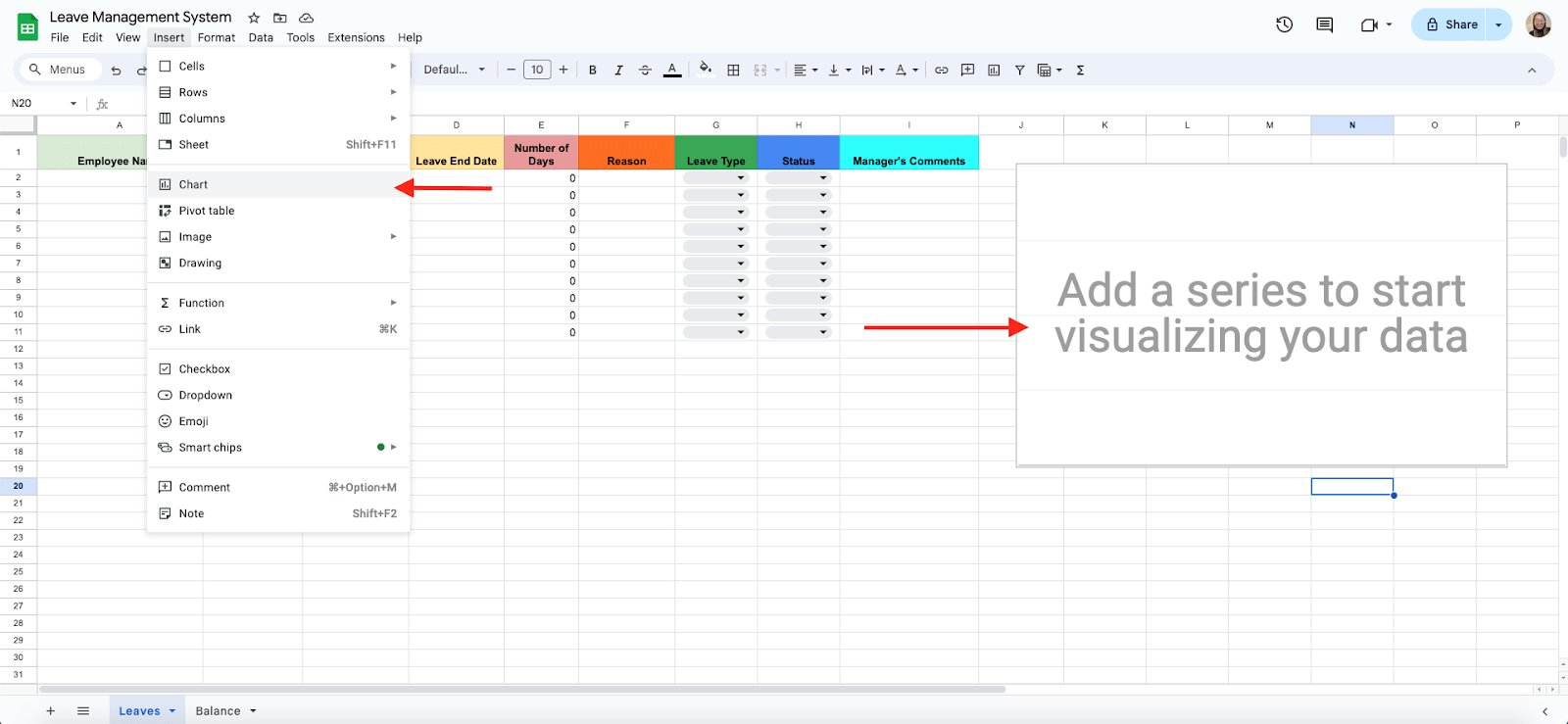Viewport: 1568px width, 724px height.
Task: Open the user account avatar
Action: point(1539,24)
